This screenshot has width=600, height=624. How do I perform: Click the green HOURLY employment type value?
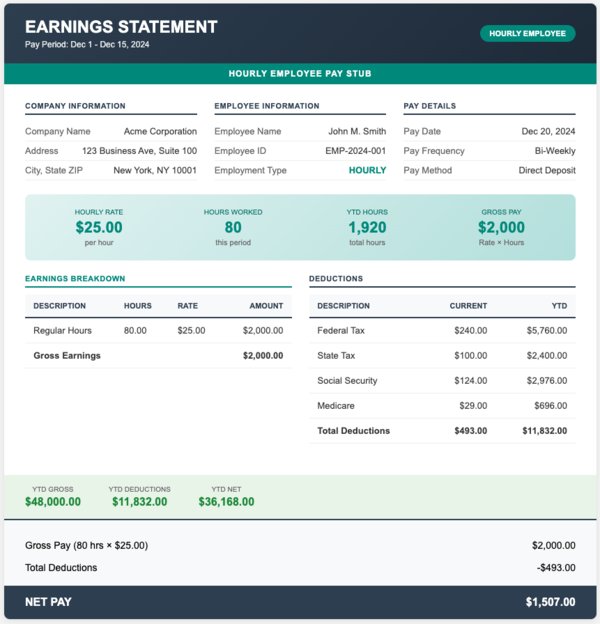367,170
